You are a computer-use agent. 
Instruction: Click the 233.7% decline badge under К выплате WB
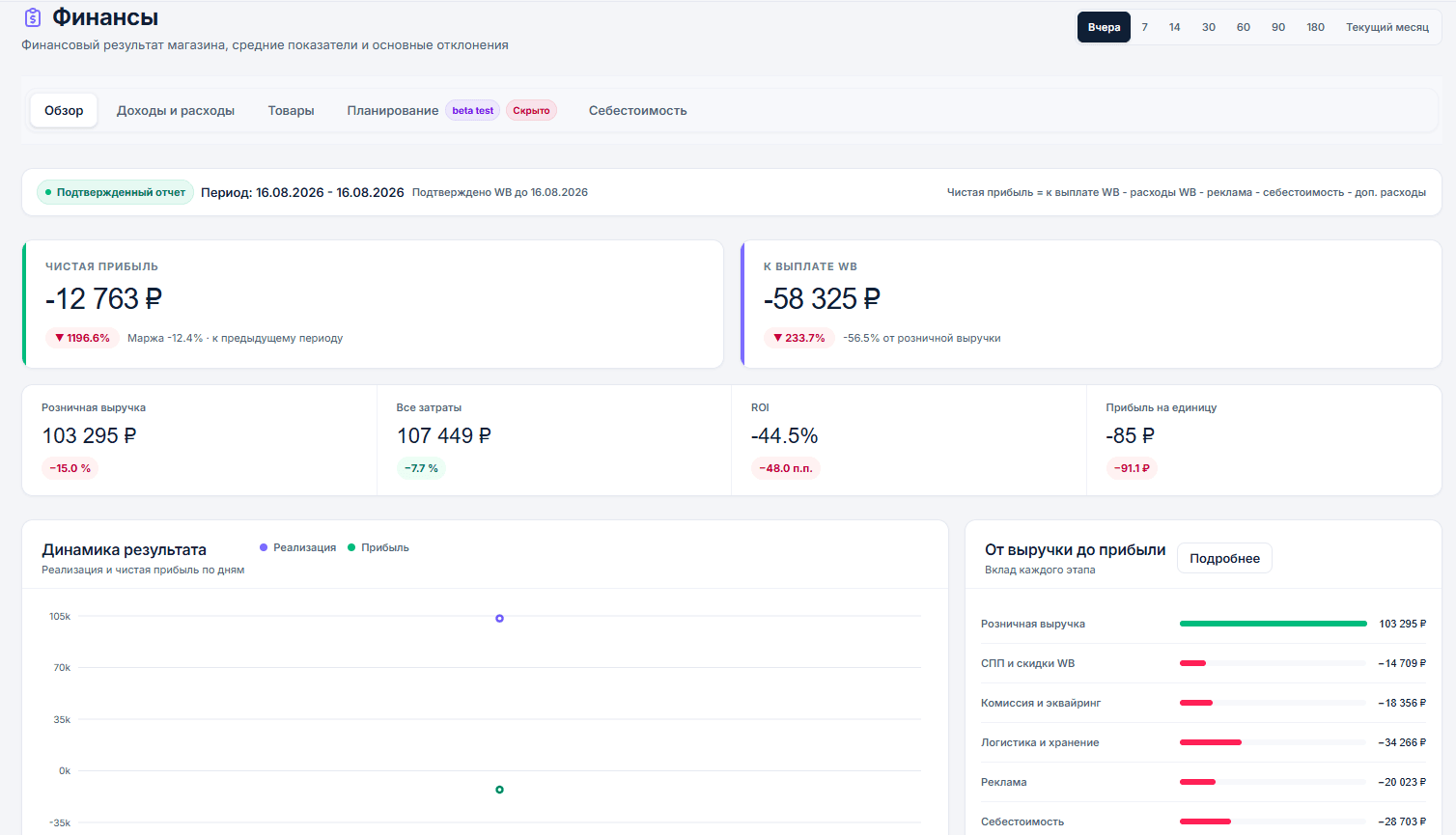tap(799, 338)
